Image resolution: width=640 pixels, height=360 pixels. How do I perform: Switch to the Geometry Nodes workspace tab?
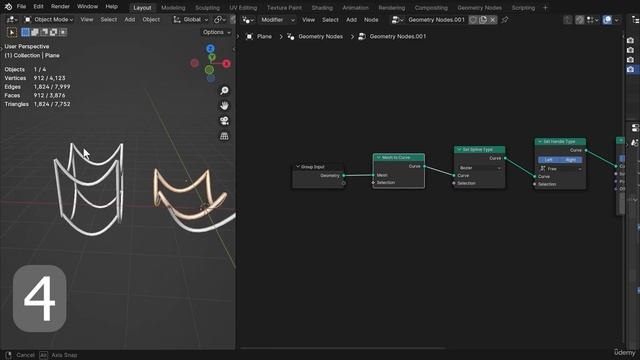click(x=479, y=8)
